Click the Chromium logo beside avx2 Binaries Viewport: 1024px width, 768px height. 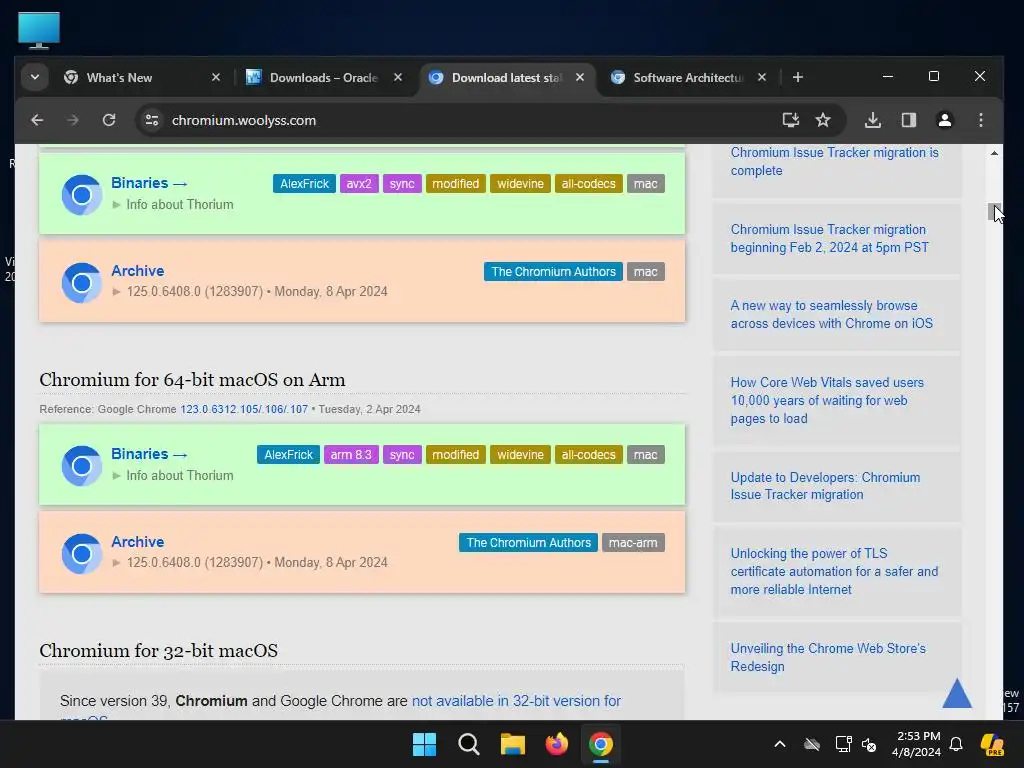82,195
